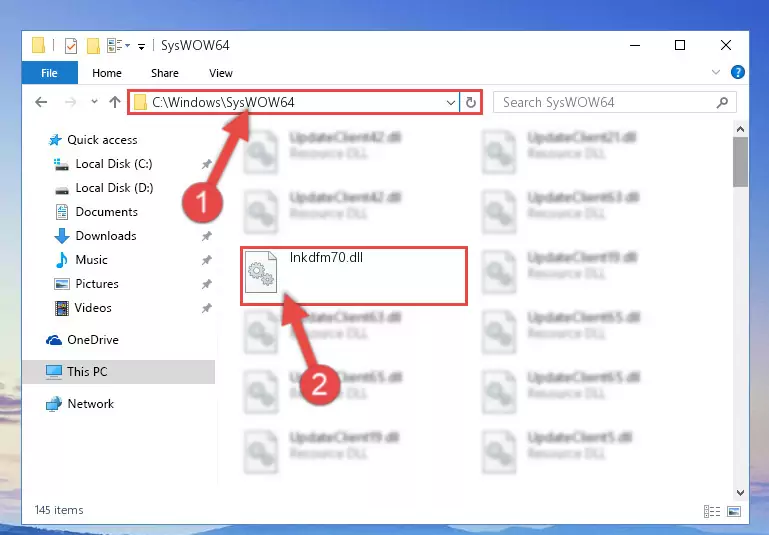Click the pin icon beside Music

pyautogui.click(x=206, y=260)
